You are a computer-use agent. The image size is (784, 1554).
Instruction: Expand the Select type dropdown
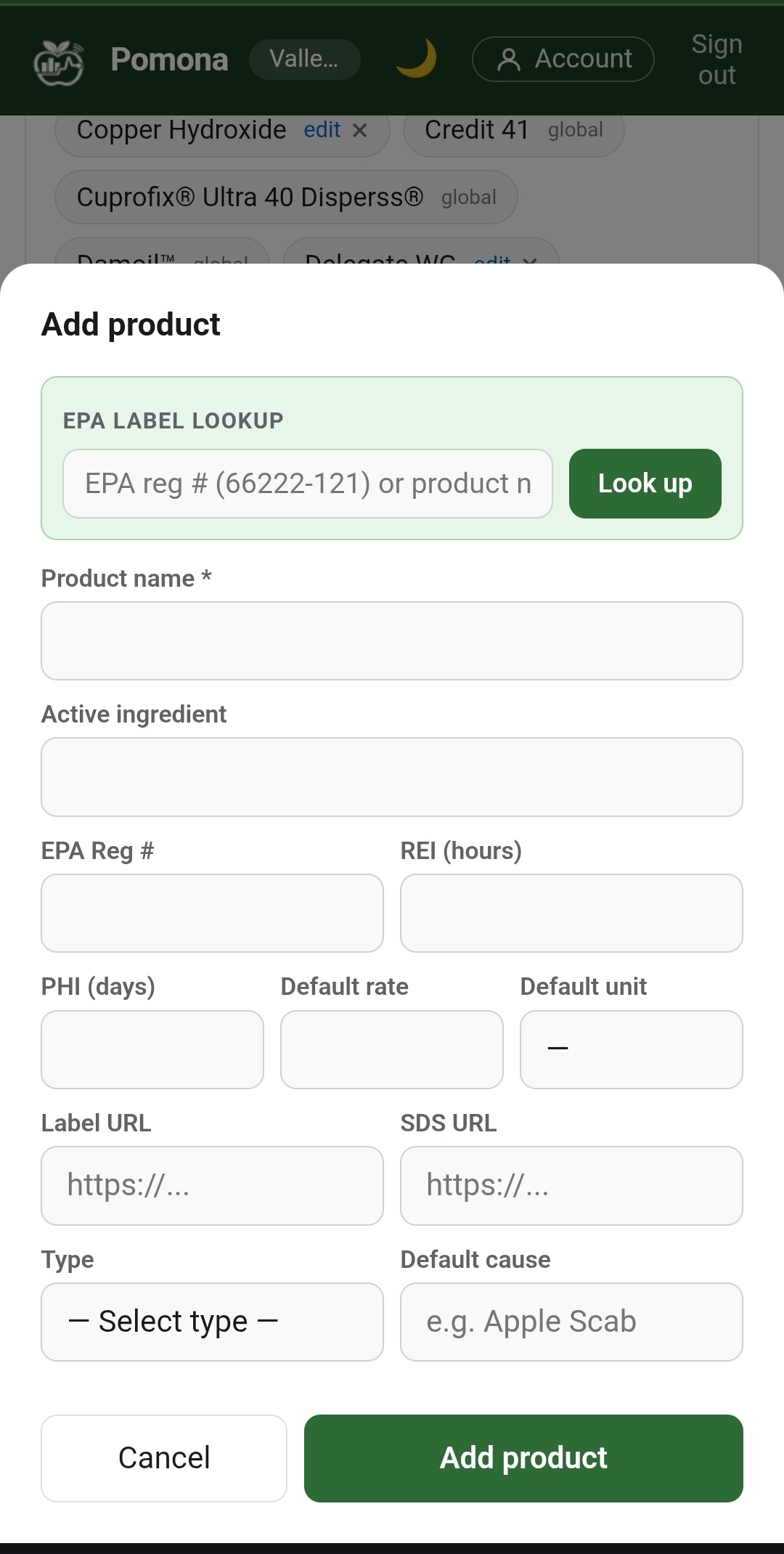coord(212,1322)
